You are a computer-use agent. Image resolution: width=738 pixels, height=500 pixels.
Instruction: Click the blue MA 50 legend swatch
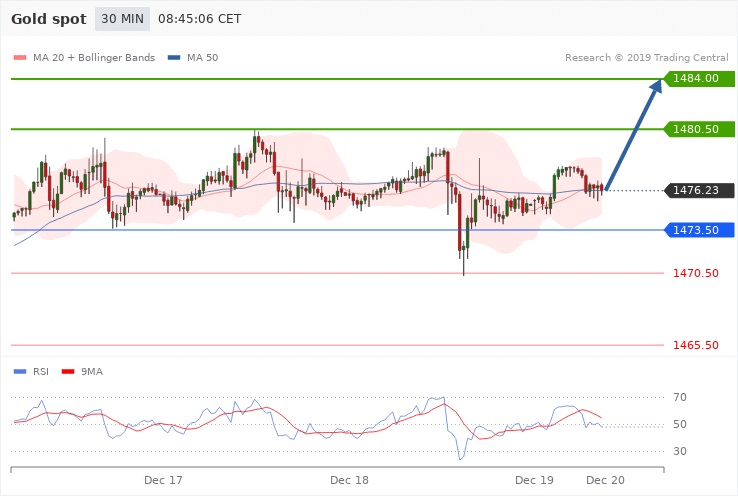(176, 57)
